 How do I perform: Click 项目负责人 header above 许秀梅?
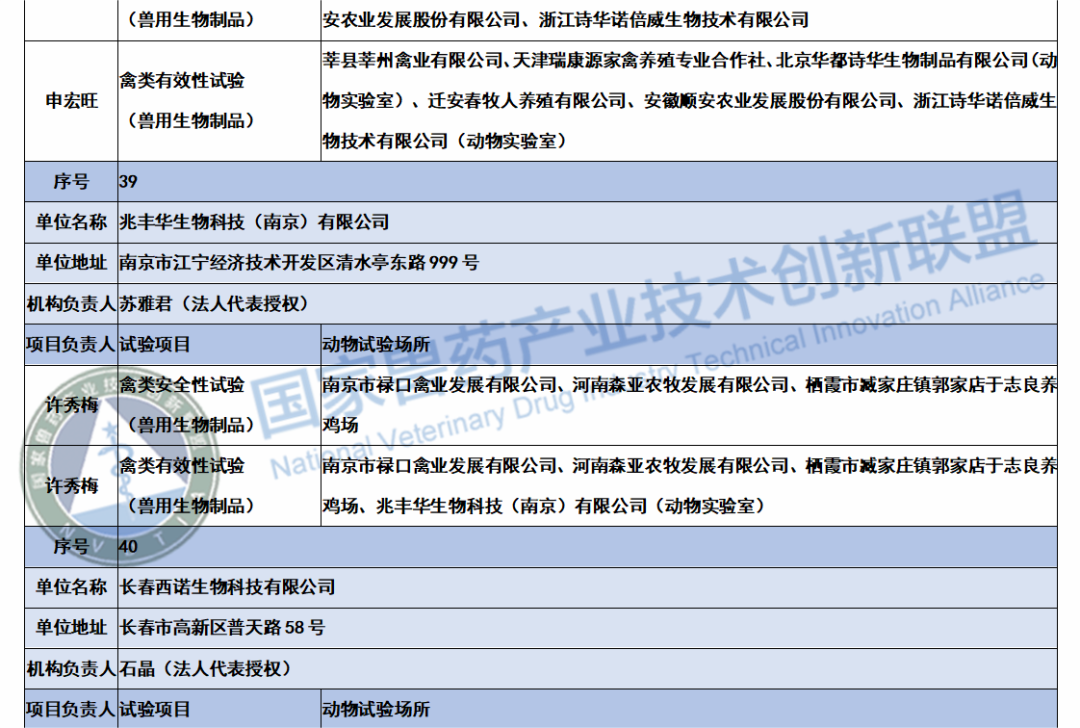[x=72, y=344]
